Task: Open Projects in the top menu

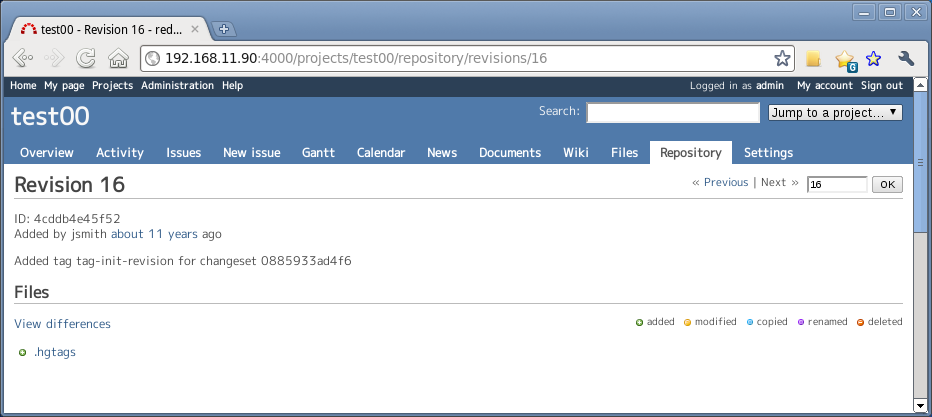Action: [x=112, y=86]
